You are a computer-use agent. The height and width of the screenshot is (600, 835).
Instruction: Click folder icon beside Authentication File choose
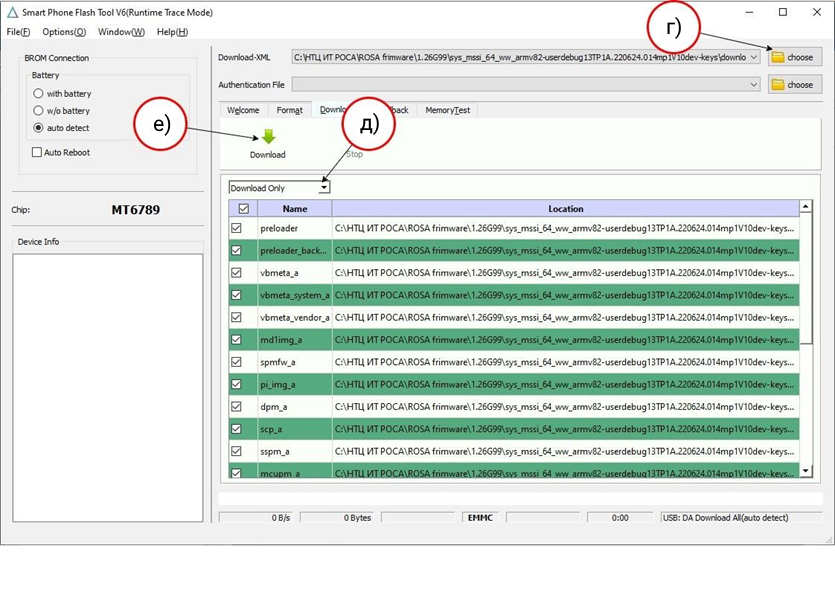coord(778,85)
